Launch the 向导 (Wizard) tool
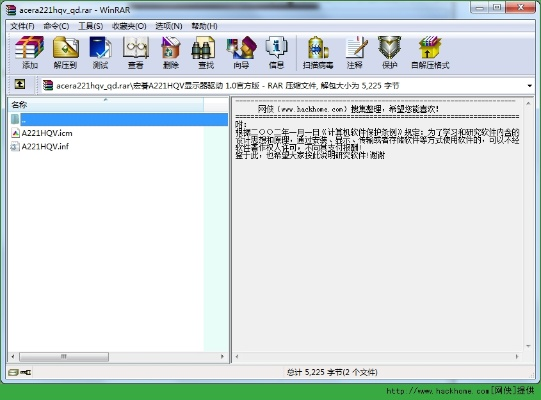This screenshot has height=400, width=541. (241, 52)
